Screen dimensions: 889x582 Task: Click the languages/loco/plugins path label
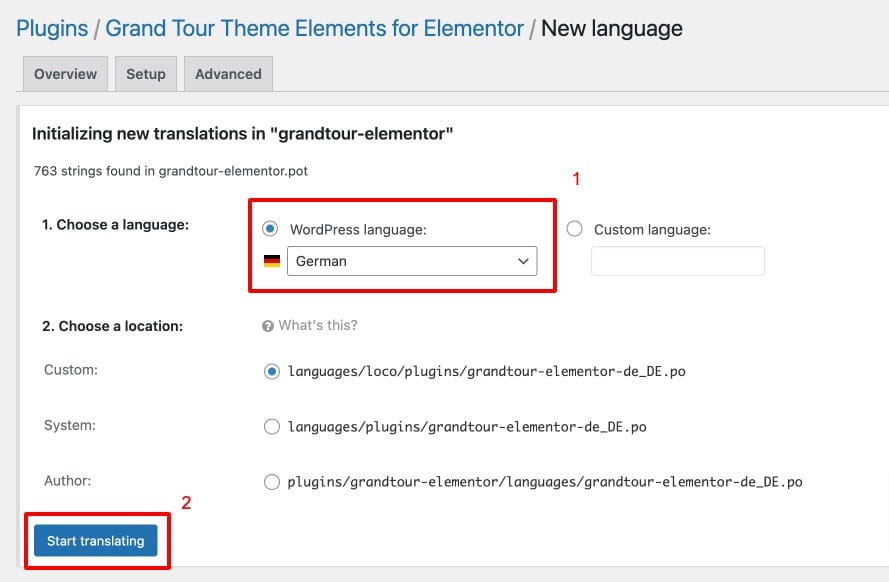coord(486,371)
